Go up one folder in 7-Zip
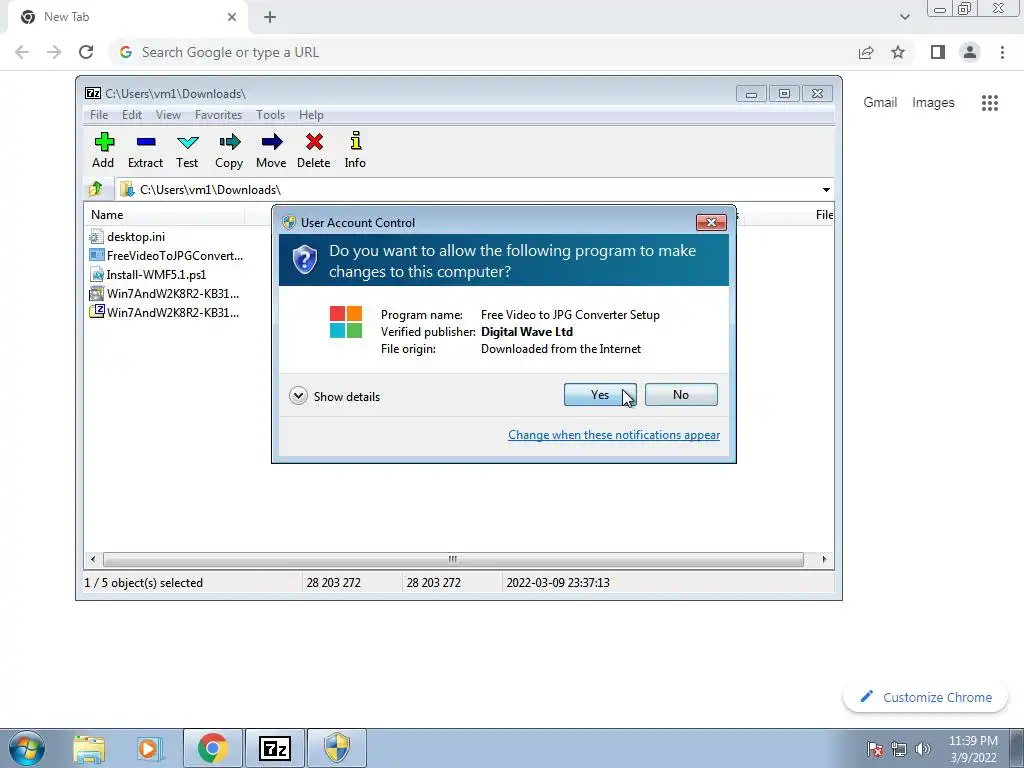This screenshot has width=1024, height=768. pyautogui.click(x=96, y=189)
